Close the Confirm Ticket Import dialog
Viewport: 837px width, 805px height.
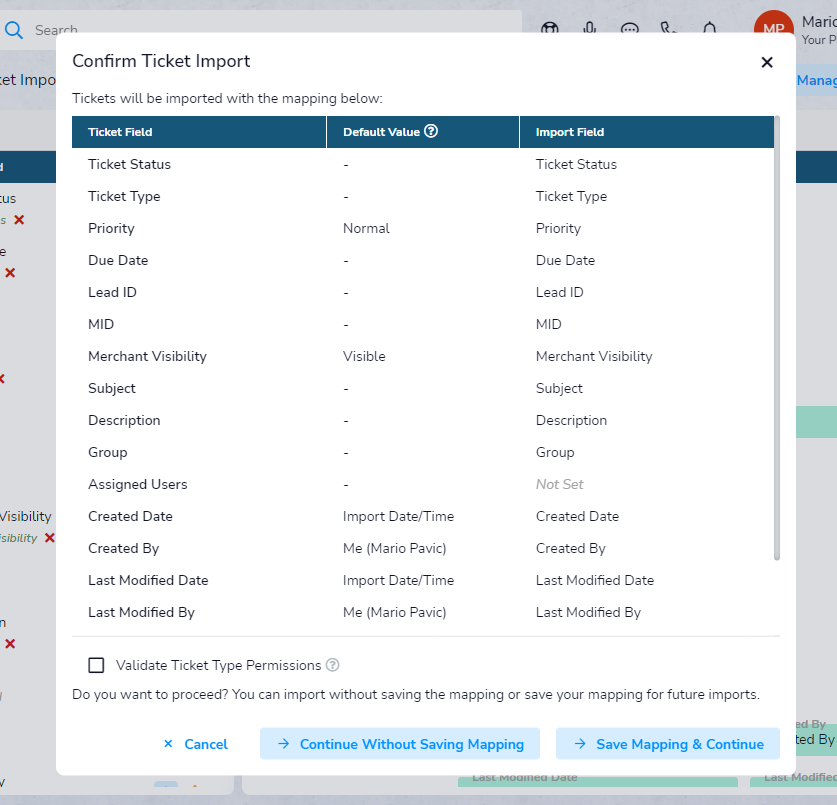coord(767,62)
